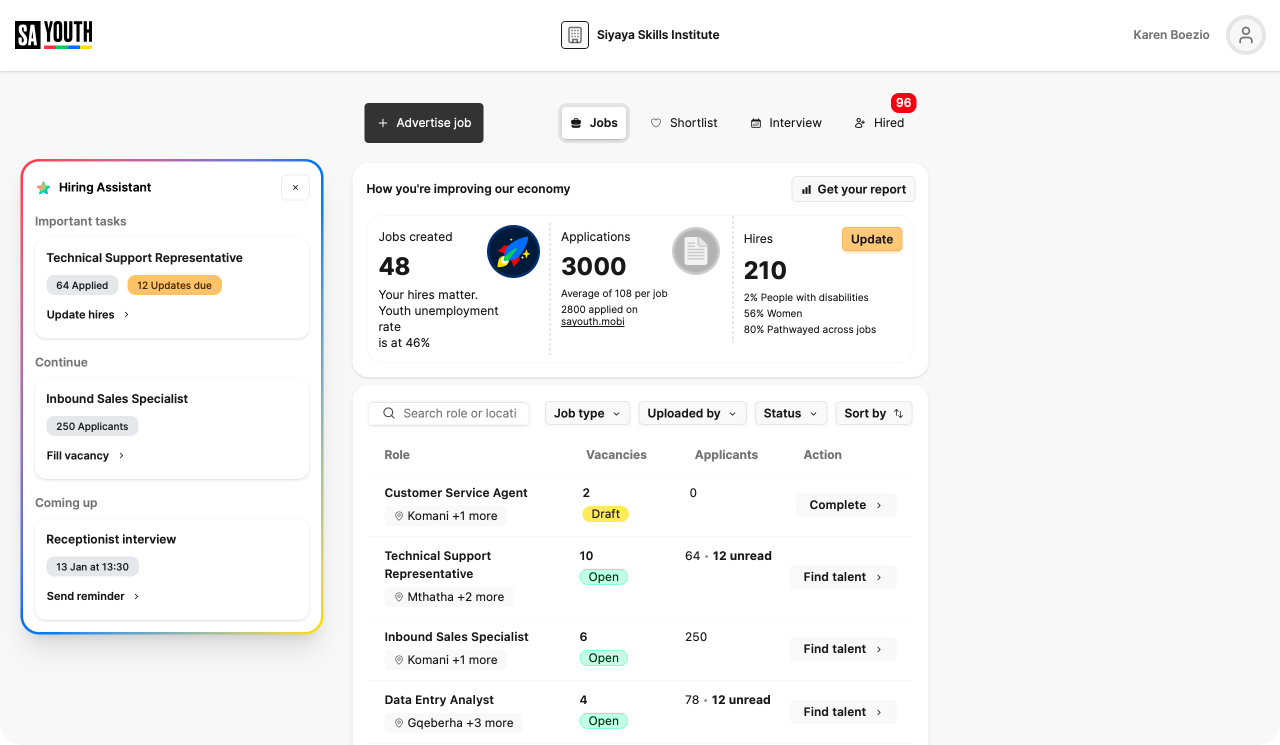Click the 13 Jan at 13:30 badge

[x=92, y=567]
